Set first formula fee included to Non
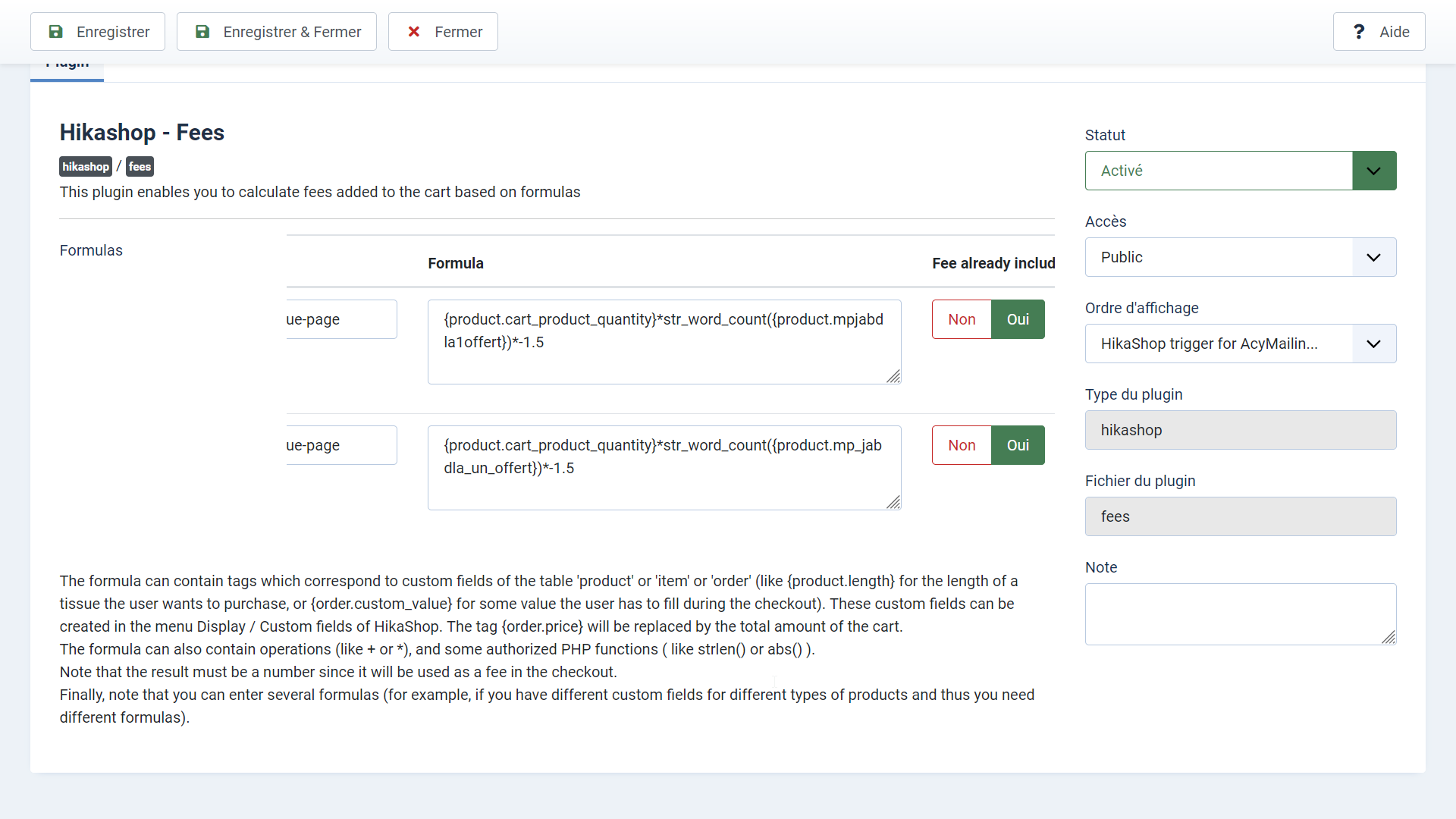 [x=961, y=319]
